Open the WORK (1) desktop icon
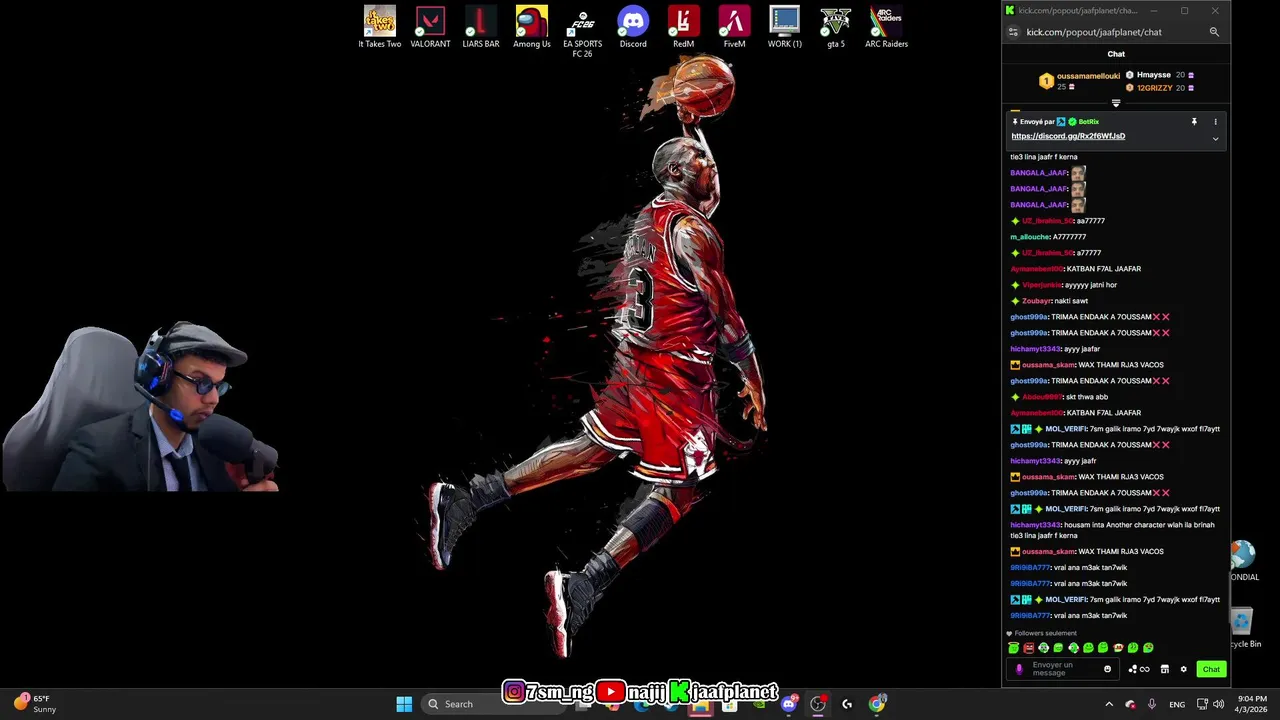 785,27
